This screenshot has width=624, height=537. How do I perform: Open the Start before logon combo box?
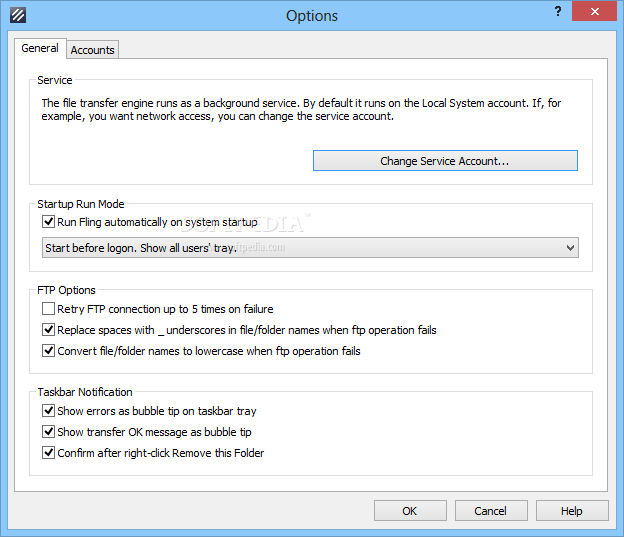(x=310, y=248)
